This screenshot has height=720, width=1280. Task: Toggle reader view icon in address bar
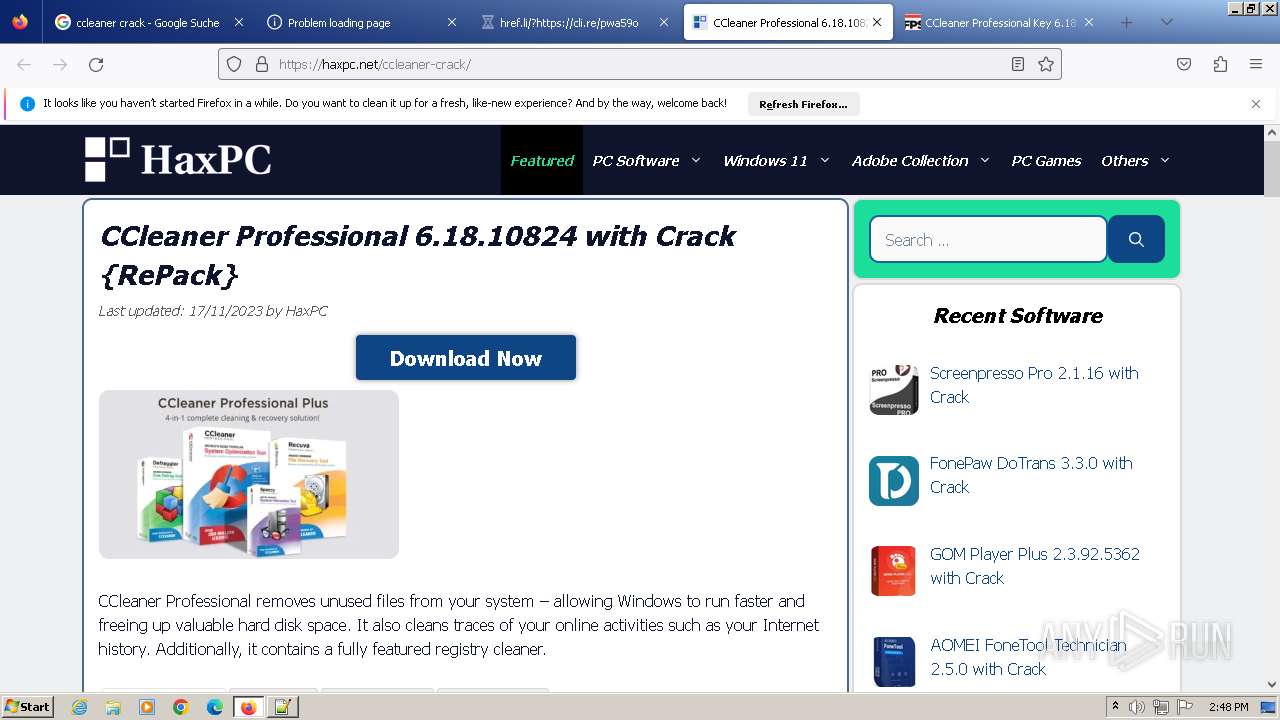point(1018,64)
